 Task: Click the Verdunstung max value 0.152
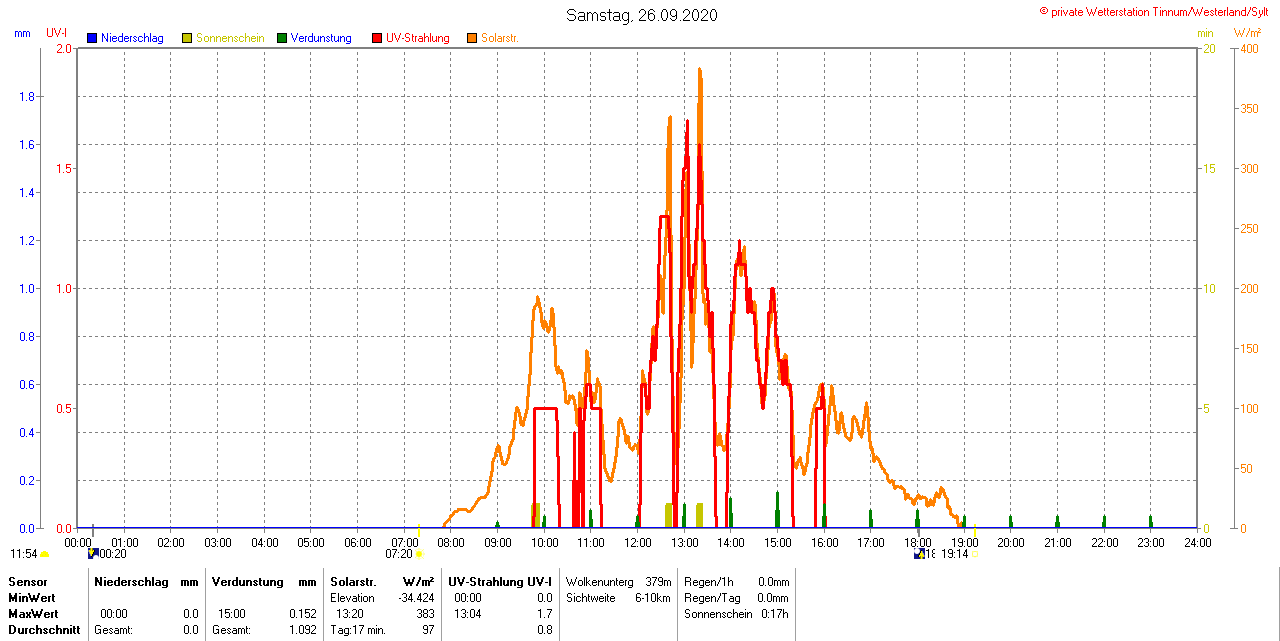301,614
